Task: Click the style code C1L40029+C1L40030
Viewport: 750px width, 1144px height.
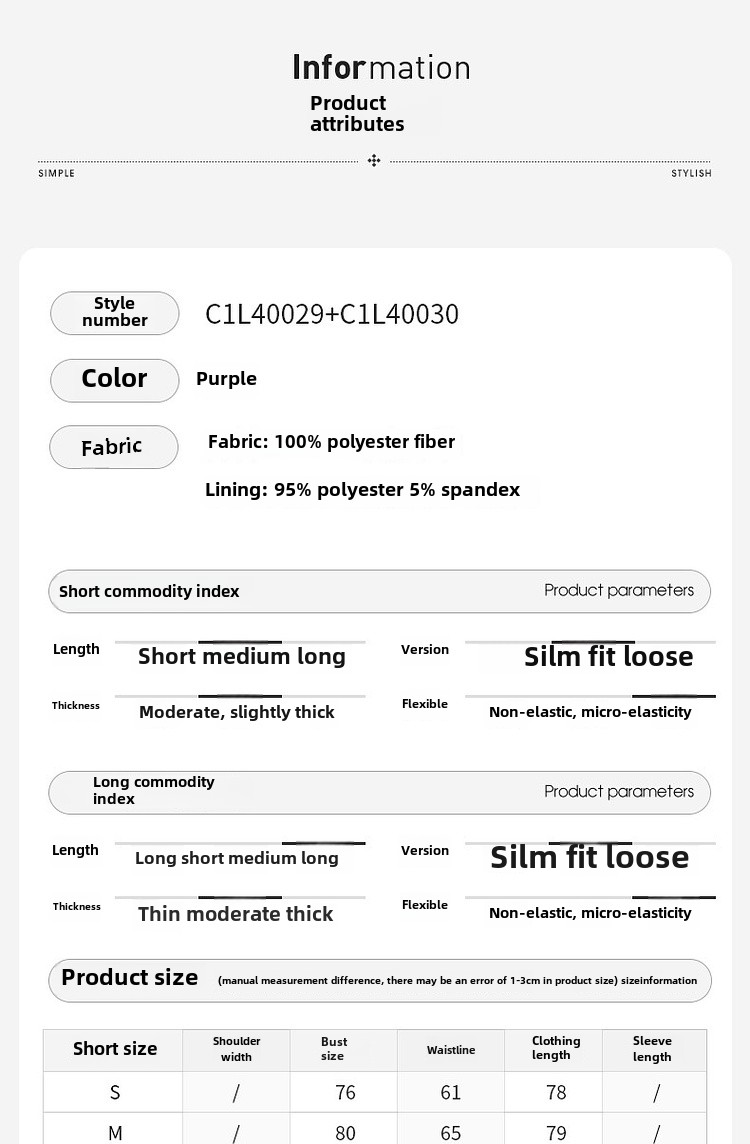Action: (332, 314)
